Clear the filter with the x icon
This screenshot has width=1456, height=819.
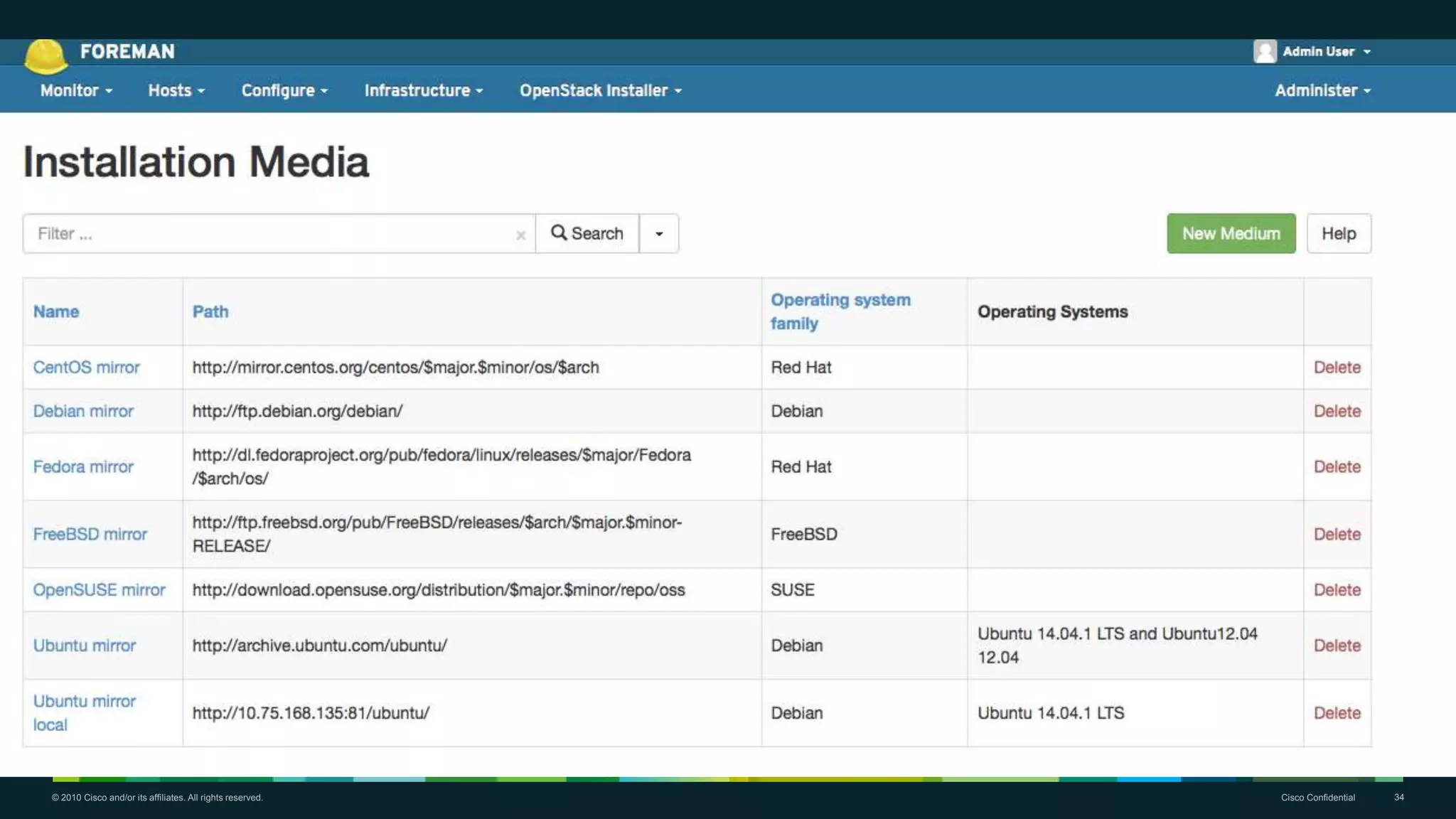pyautogui.click(x=520, y=235)
